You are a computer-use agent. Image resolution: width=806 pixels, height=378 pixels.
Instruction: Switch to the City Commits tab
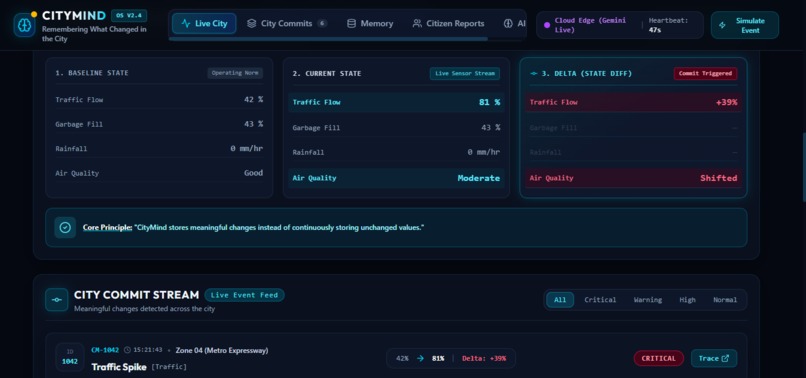287,24
